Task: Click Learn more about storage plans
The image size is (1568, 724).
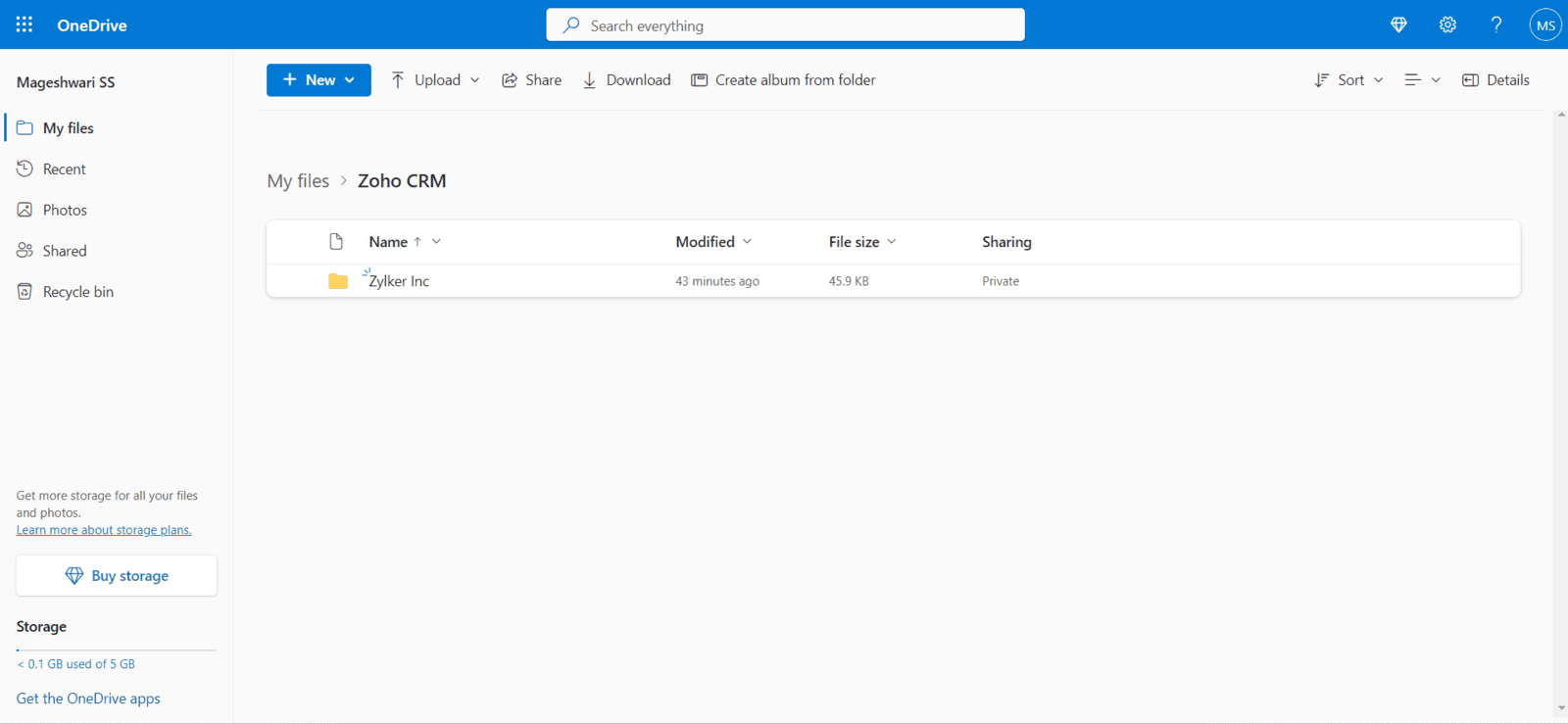Action: (x=104, y=530)
